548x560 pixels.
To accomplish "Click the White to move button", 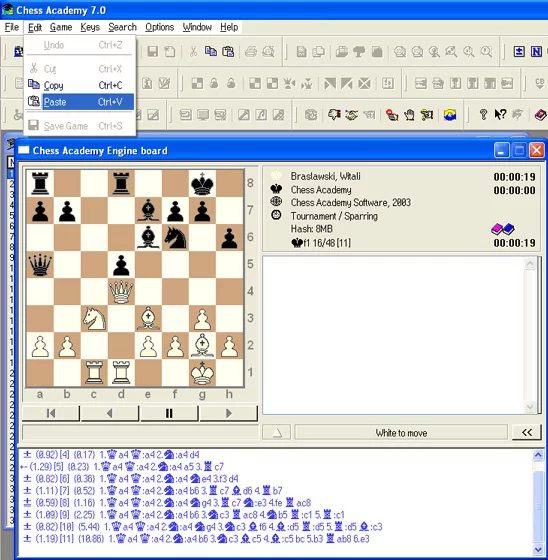I will [x=401, y=433].
